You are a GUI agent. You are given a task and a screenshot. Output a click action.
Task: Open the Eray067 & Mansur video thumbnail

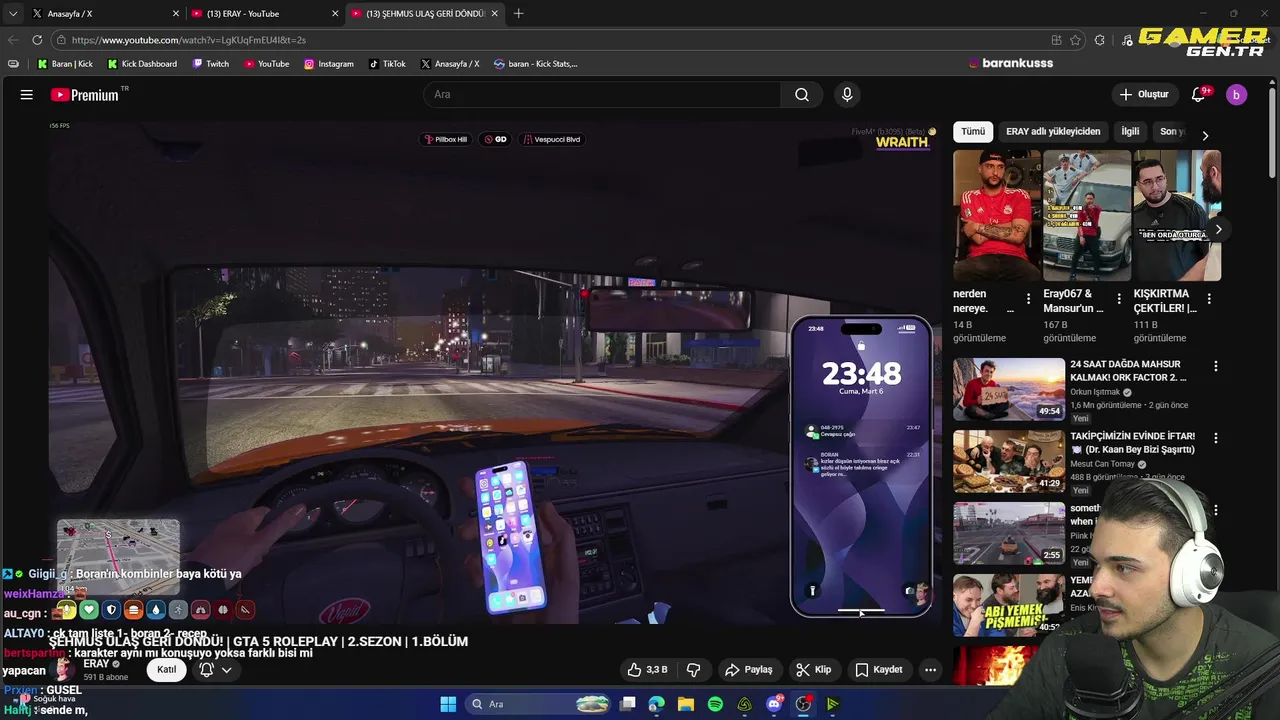click(1087, 215)
